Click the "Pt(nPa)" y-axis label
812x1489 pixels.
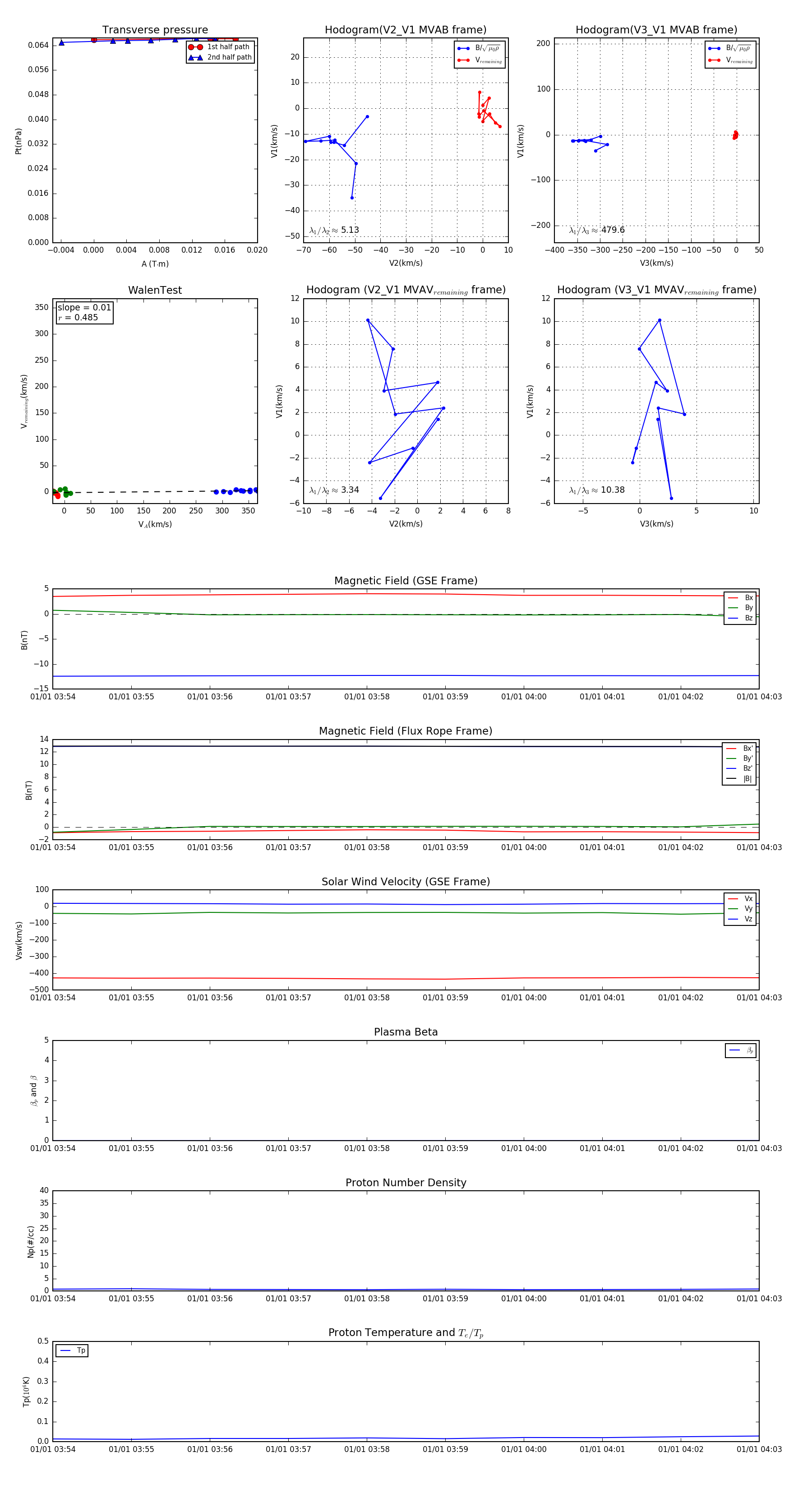tap(18, 141)
